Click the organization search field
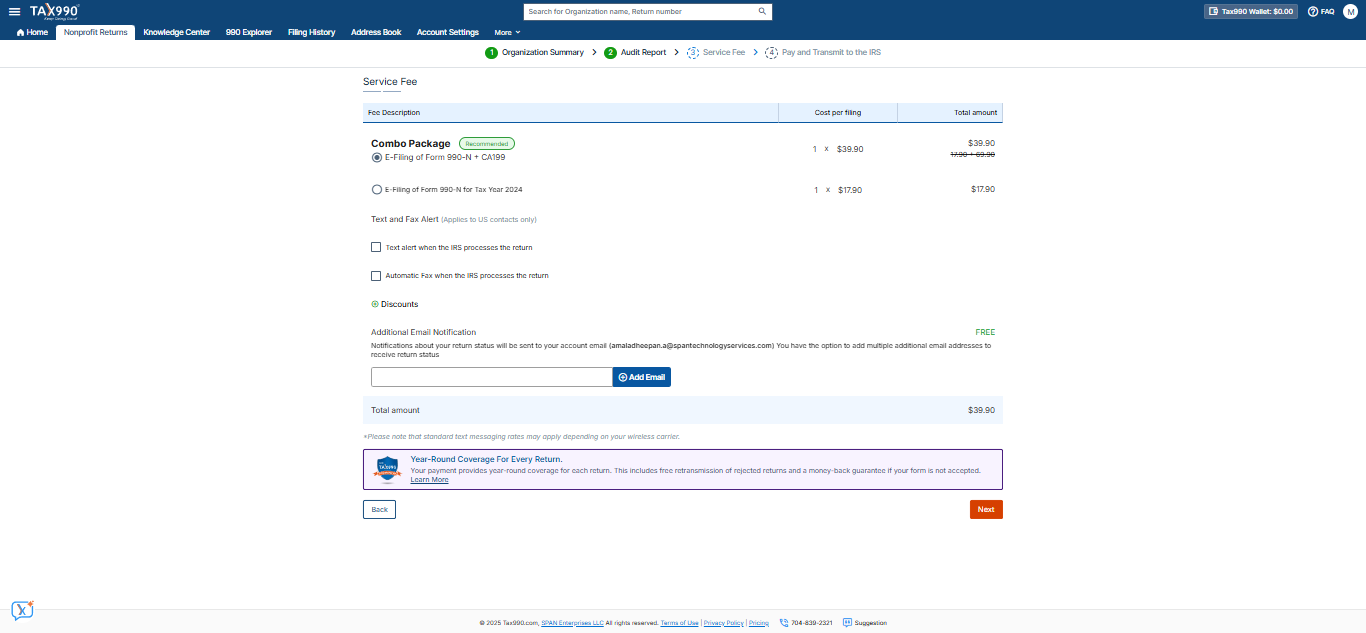Viewport: 1366px width, 633px height. 640,11
